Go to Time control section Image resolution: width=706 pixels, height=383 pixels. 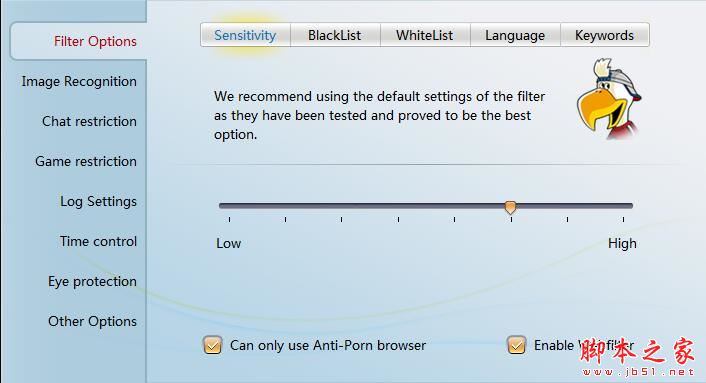(x=98, y=242)
